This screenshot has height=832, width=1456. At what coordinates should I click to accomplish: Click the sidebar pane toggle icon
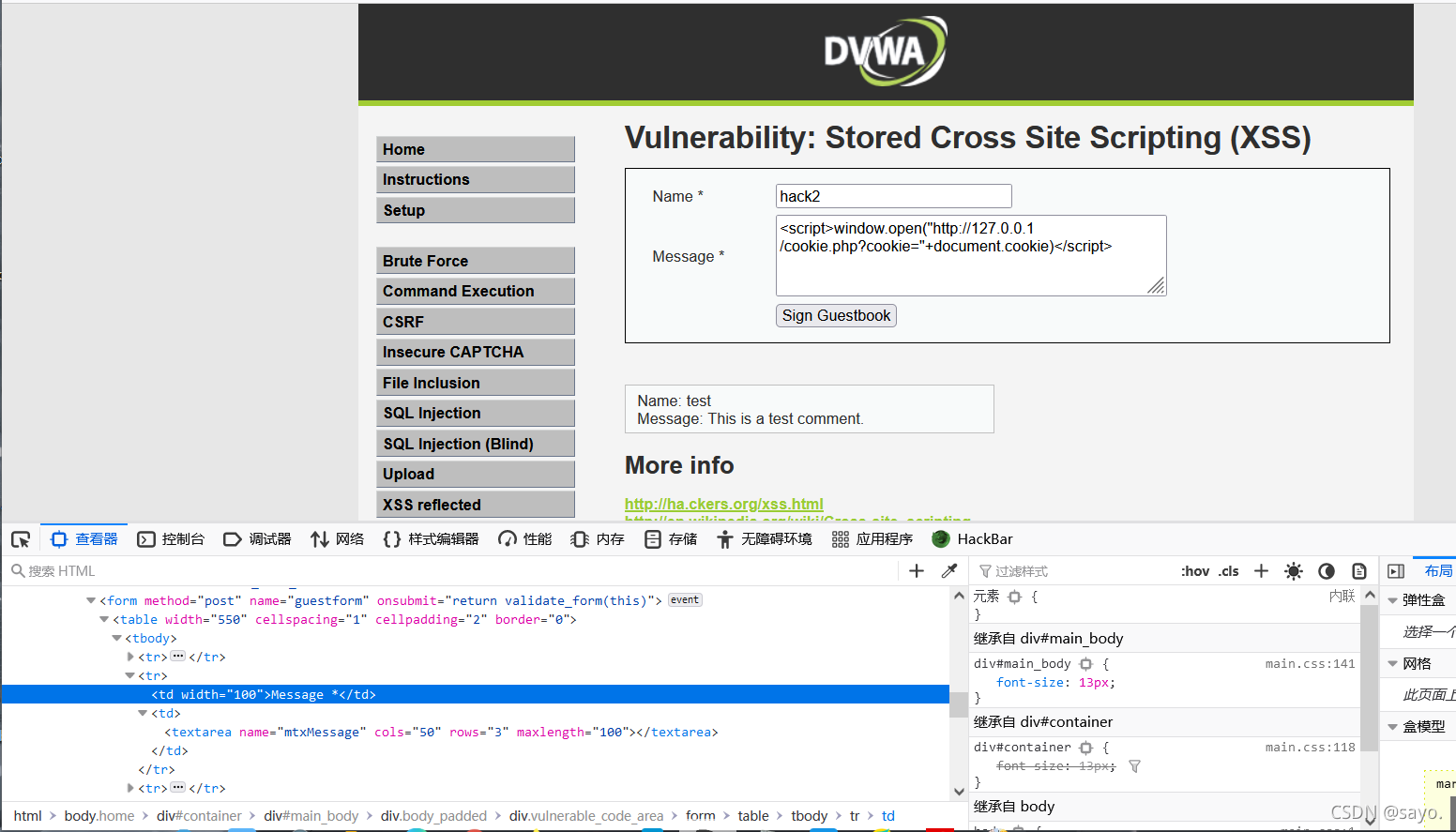click(1396, 570)
